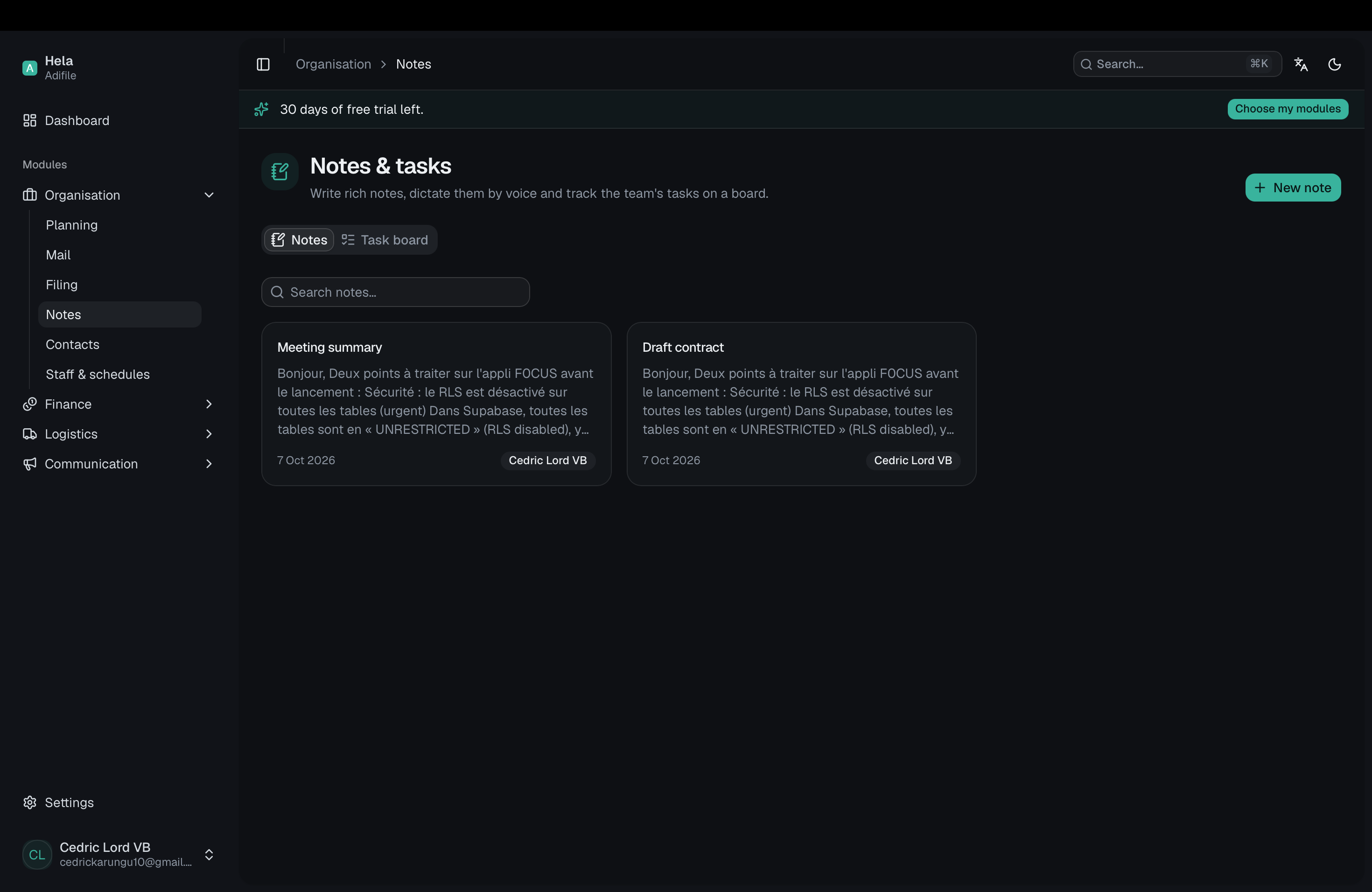Open Filing in the sidebar
The width and height of the screenshot is (1372, 892).
click(x=119, y=285)
